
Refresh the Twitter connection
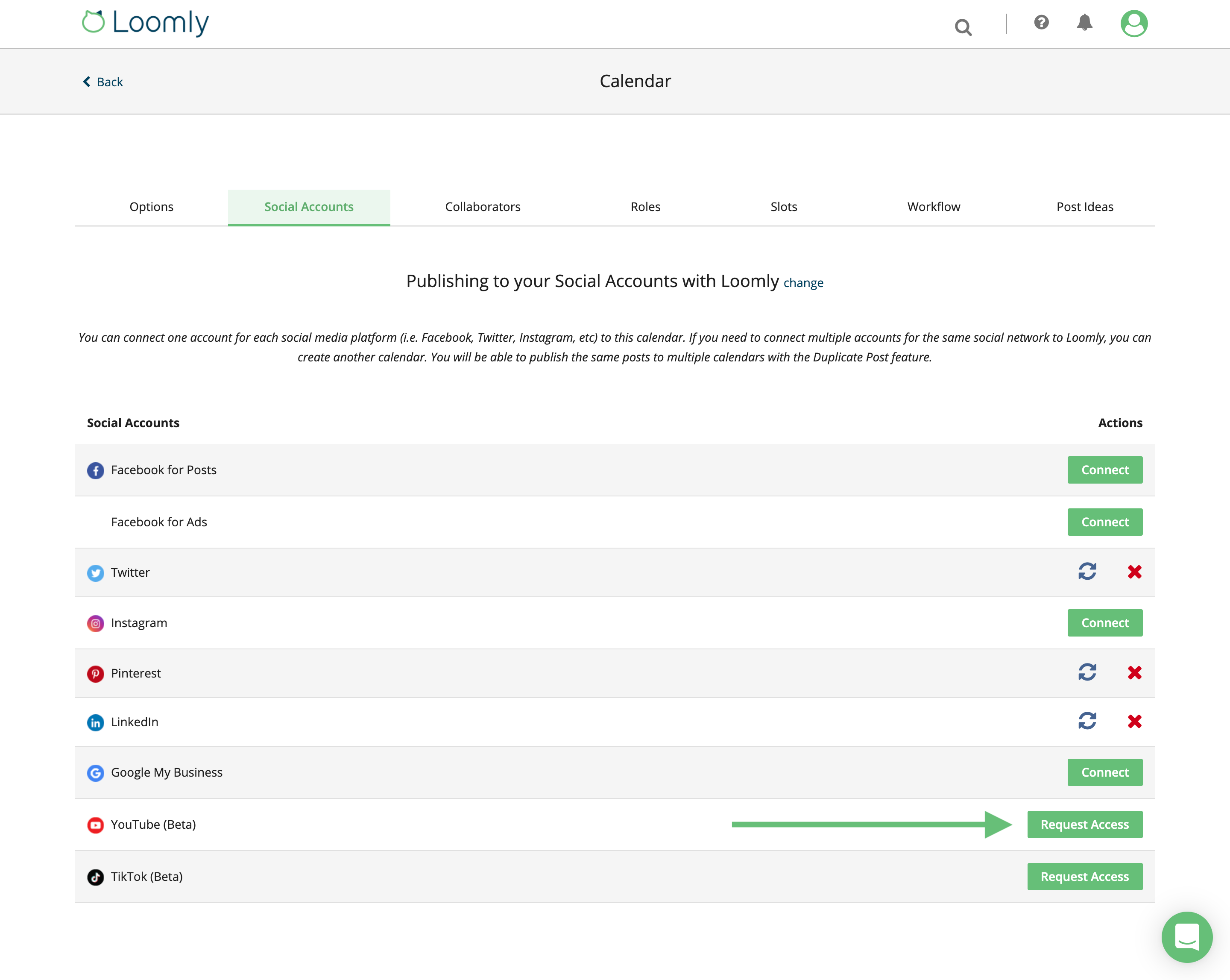[1087, 572]
